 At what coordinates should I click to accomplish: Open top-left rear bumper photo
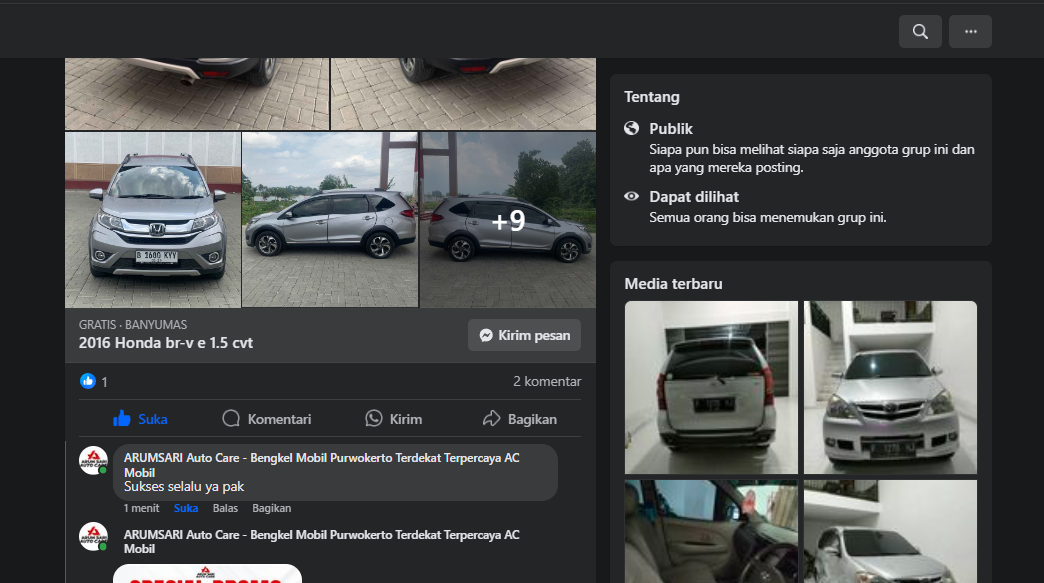197,94
